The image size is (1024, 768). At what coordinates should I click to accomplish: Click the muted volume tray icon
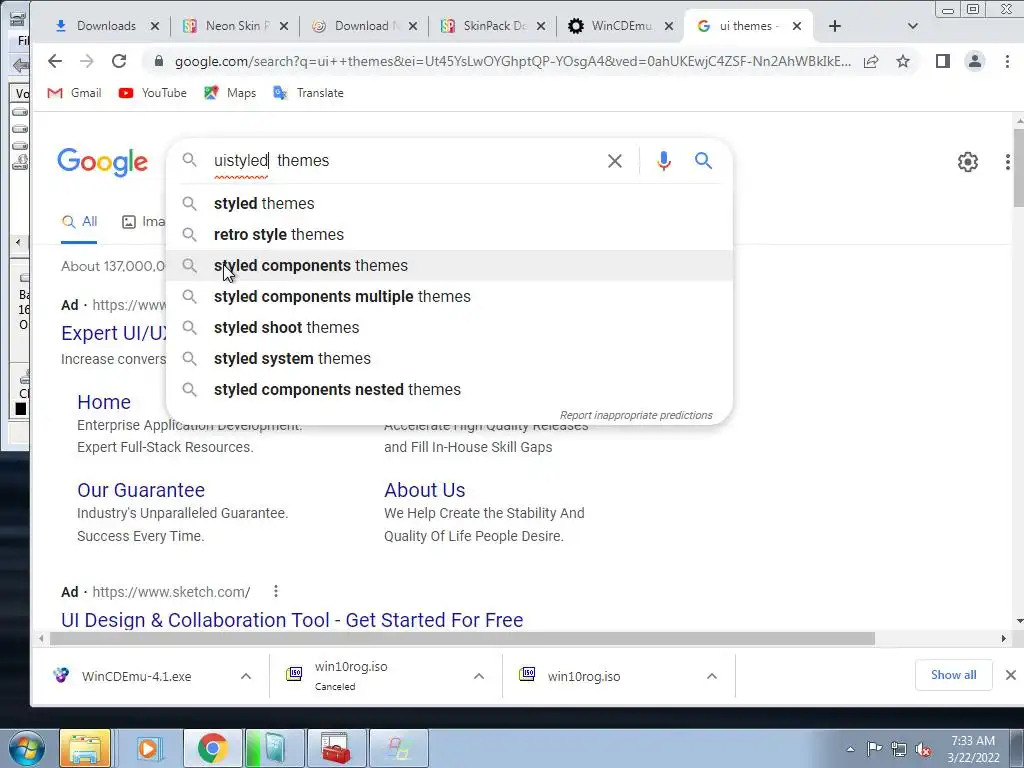[x=923, y=749]
